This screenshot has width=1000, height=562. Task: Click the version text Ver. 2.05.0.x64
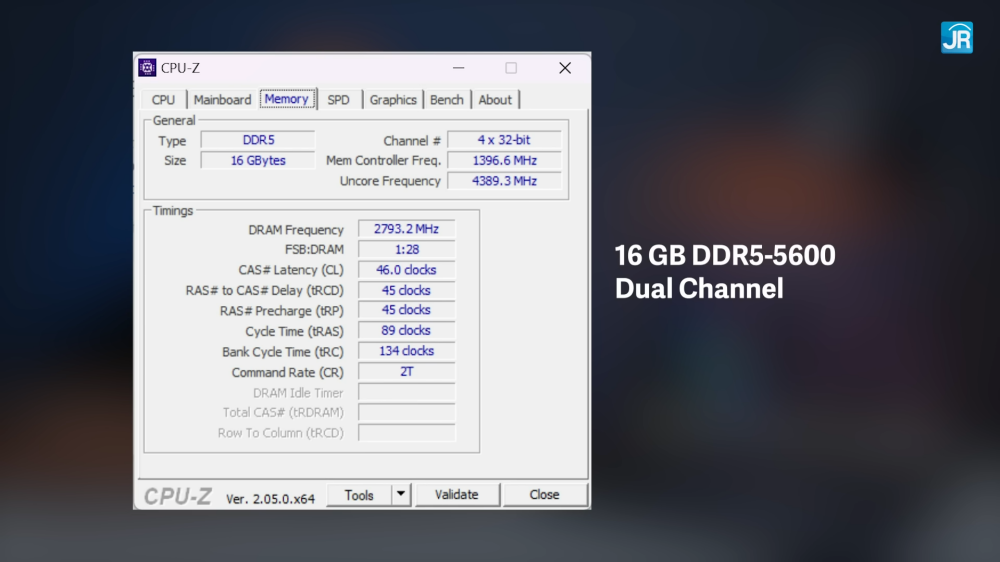pyautogui.click(x=270, y=499)
